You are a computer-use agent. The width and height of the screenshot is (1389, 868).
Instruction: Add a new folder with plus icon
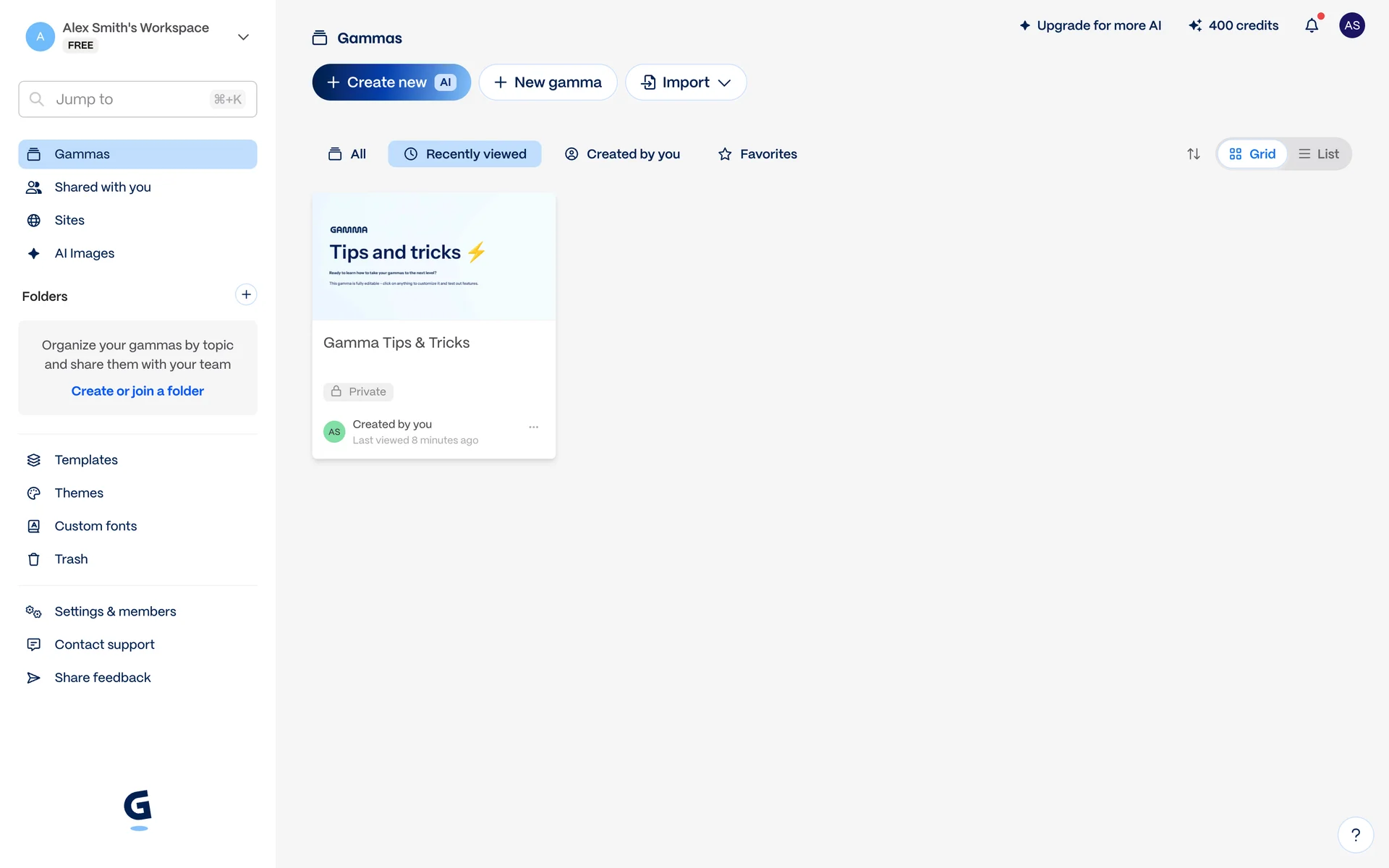pyautogui.click(x=246, y=294)
